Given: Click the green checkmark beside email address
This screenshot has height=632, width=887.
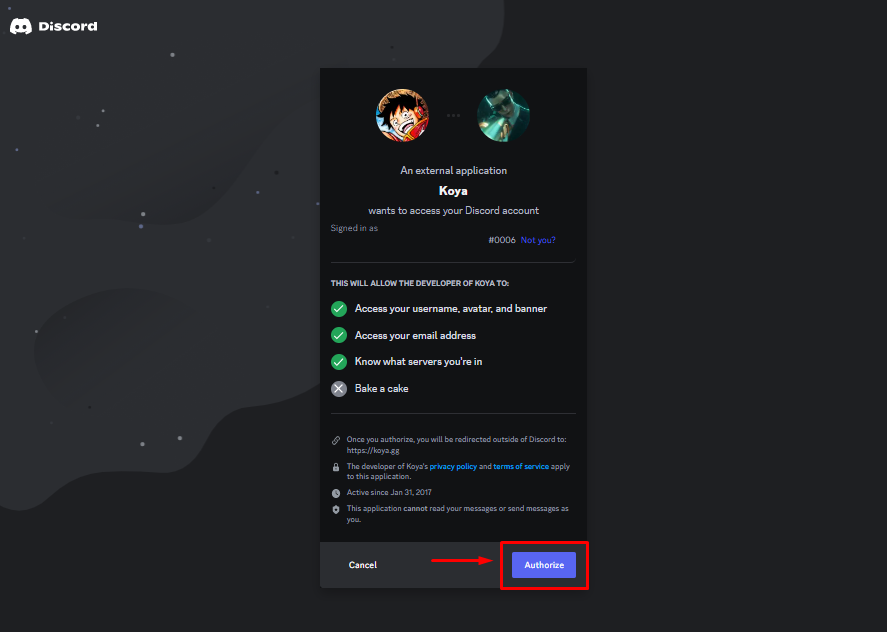Looking at the screenshot, I should 339,335.
